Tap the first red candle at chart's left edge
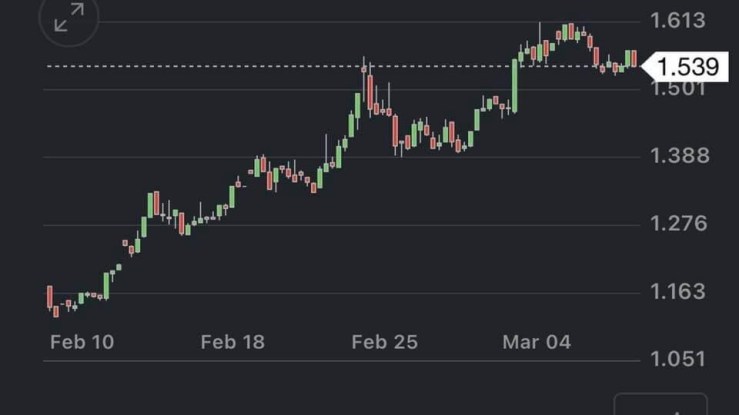Image resolution: width=739 pixels, height=415 pixels. (50, 297)
